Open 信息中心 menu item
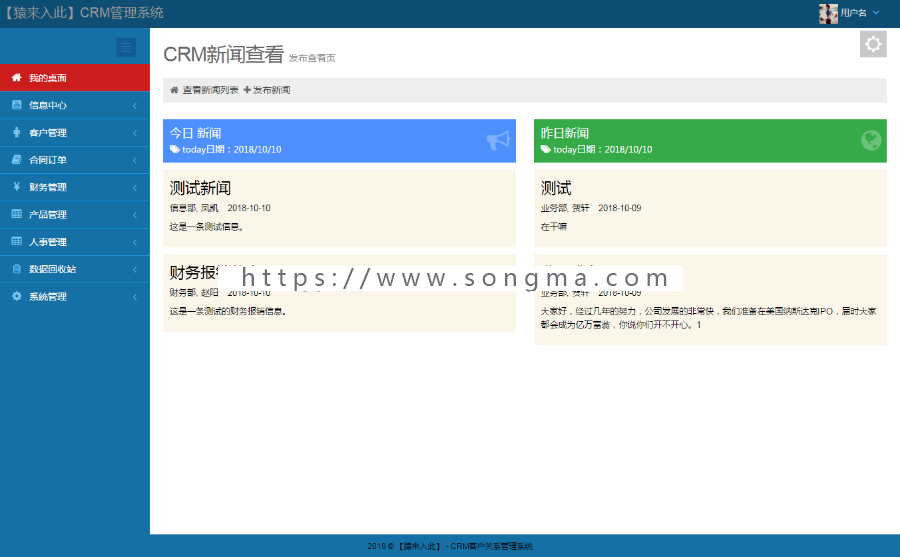The height and width of the screenshot is (557, 900). click(75, 105)
